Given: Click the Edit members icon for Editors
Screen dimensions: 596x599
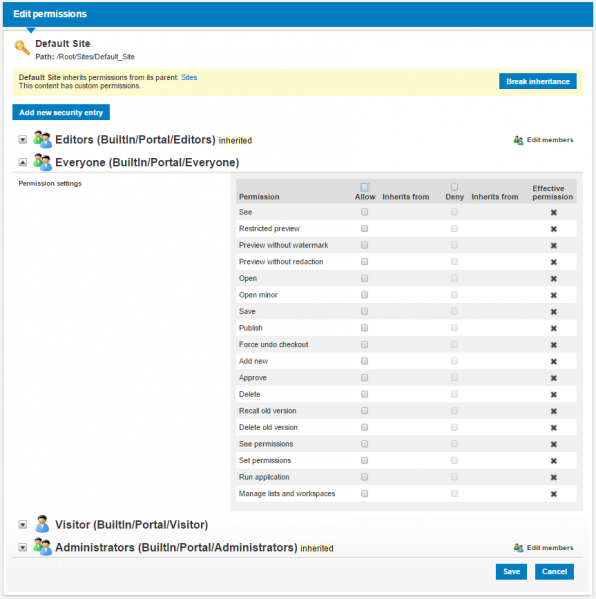Looking at the screenshot, I should tap(518, 140).
